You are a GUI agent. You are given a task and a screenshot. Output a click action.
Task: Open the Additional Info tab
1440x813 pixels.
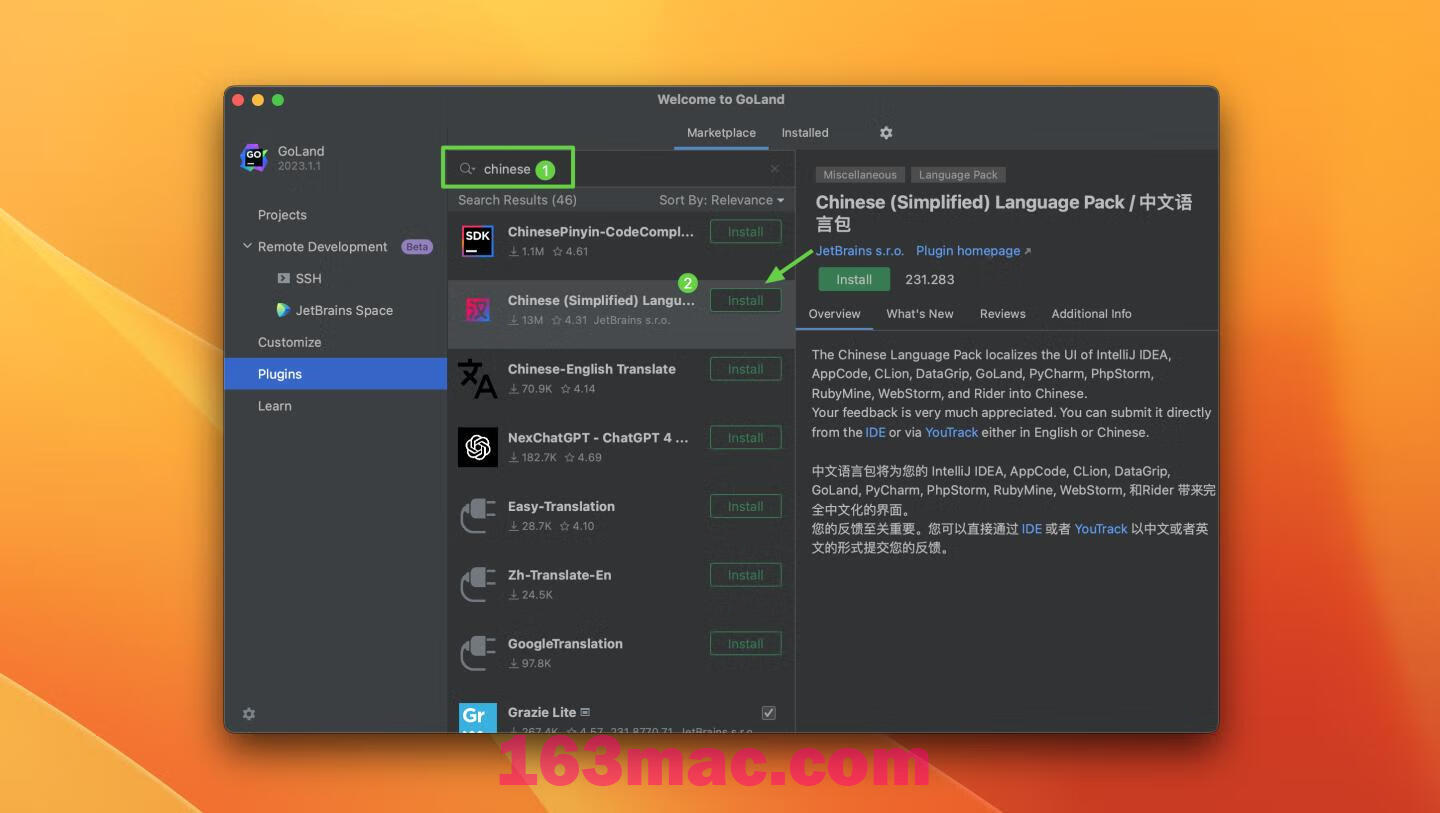pos(1092,314)
